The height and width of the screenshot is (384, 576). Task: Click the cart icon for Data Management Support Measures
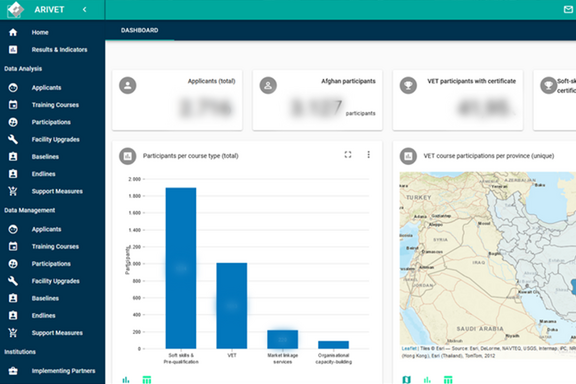point(13,333)
